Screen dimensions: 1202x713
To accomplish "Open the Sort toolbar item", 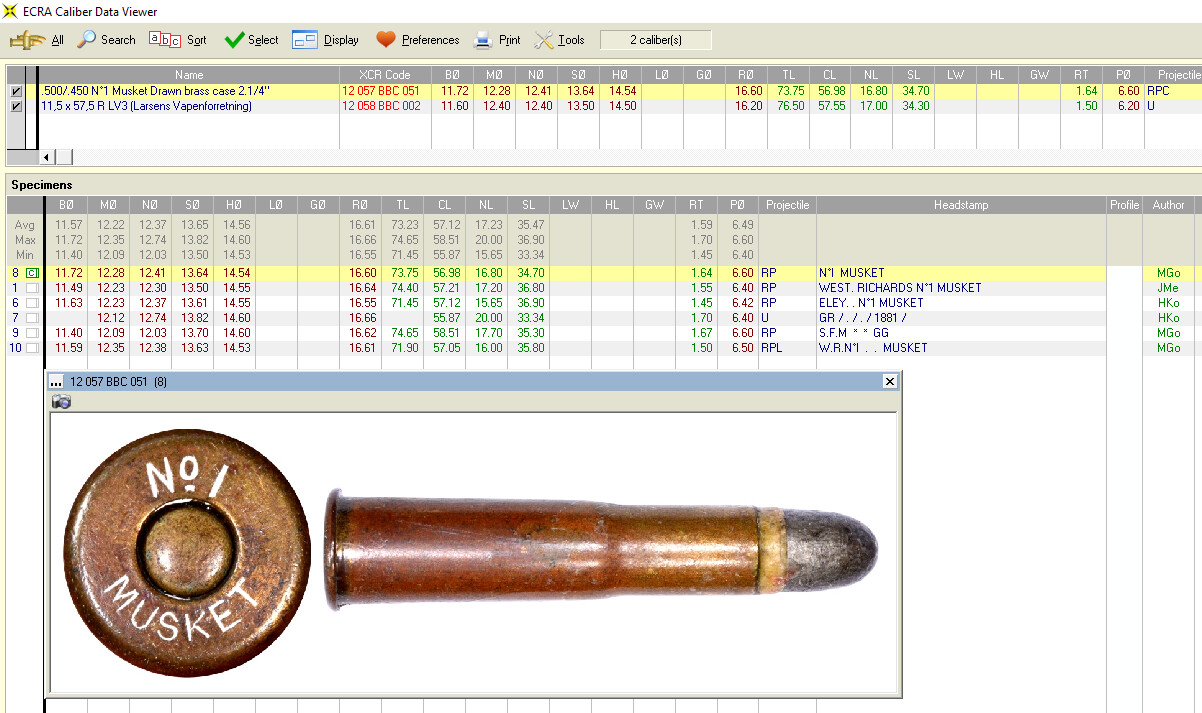I will 178,40.
